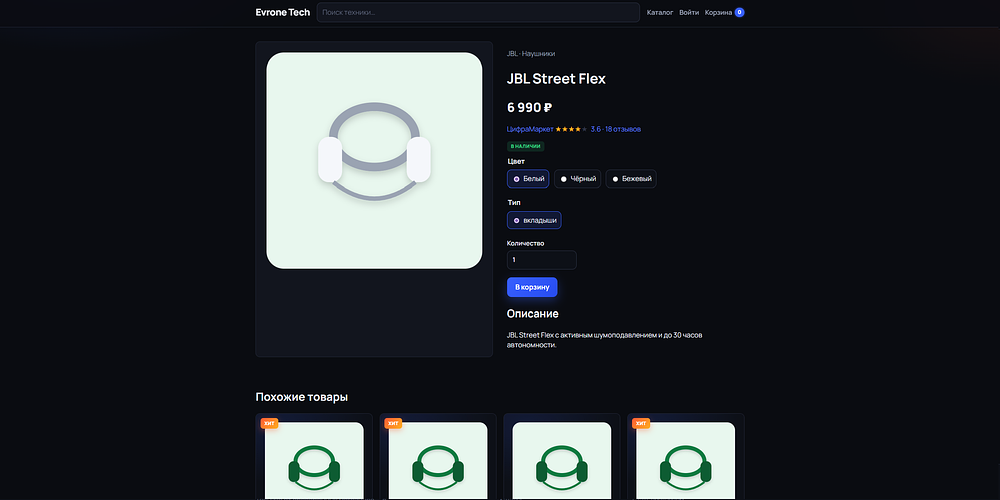Add the item with the В корзину button
Viewport: 1000px width, 500px height.
coord(532,287)
